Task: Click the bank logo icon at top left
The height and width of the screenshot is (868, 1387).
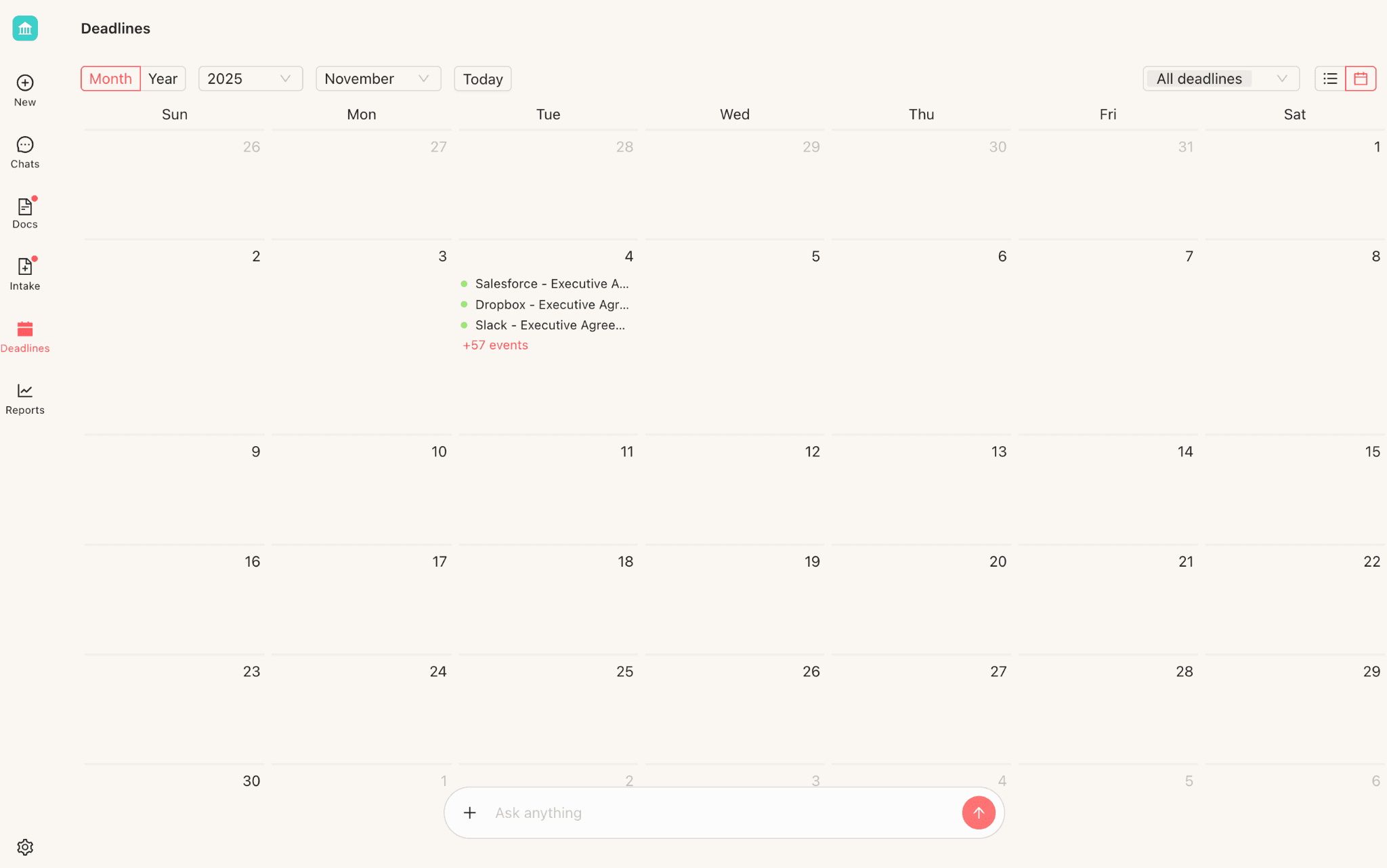Action: pos(25,28)
